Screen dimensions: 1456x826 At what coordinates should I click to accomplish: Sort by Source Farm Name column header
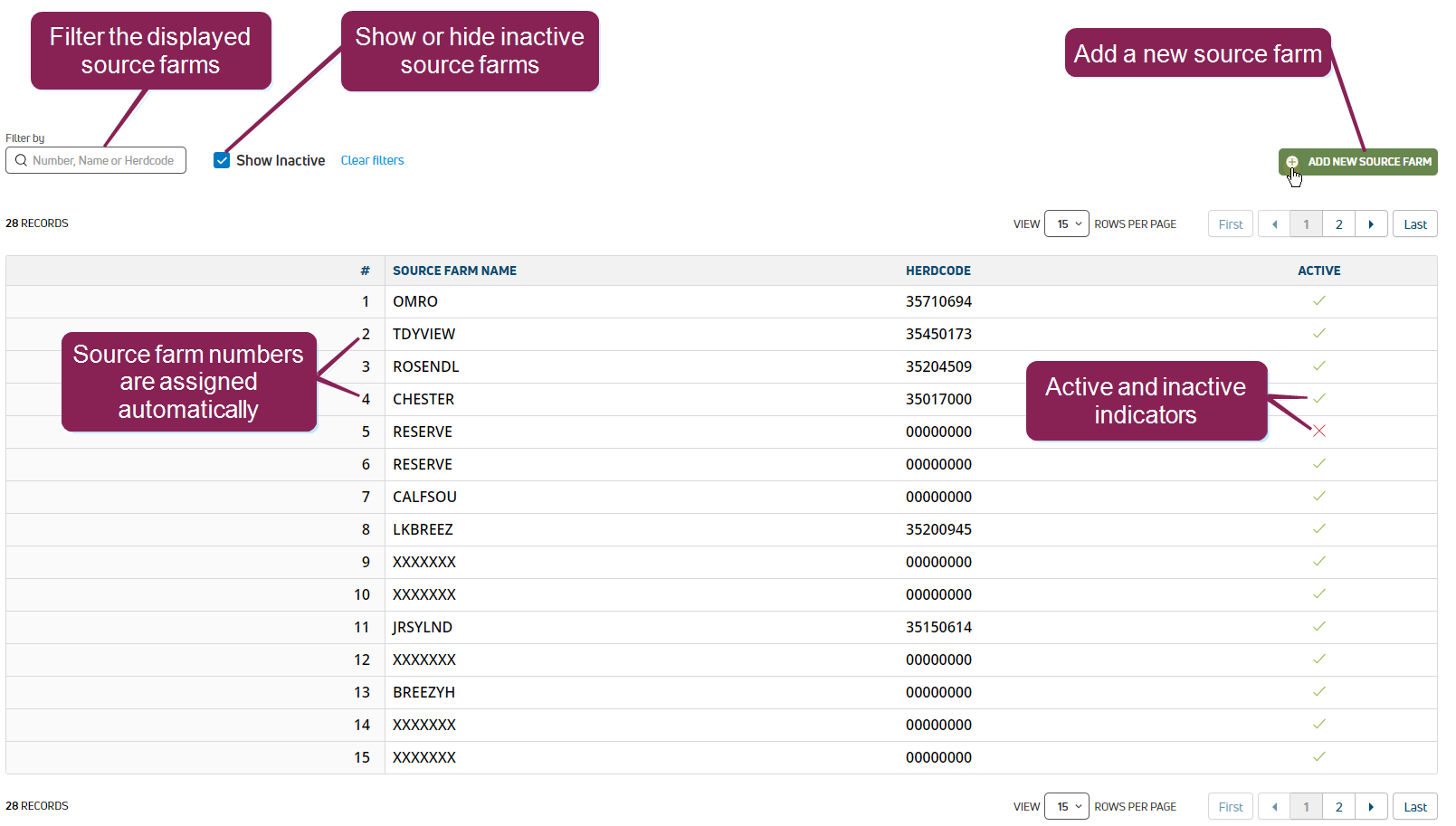click(x=454, y=271)
